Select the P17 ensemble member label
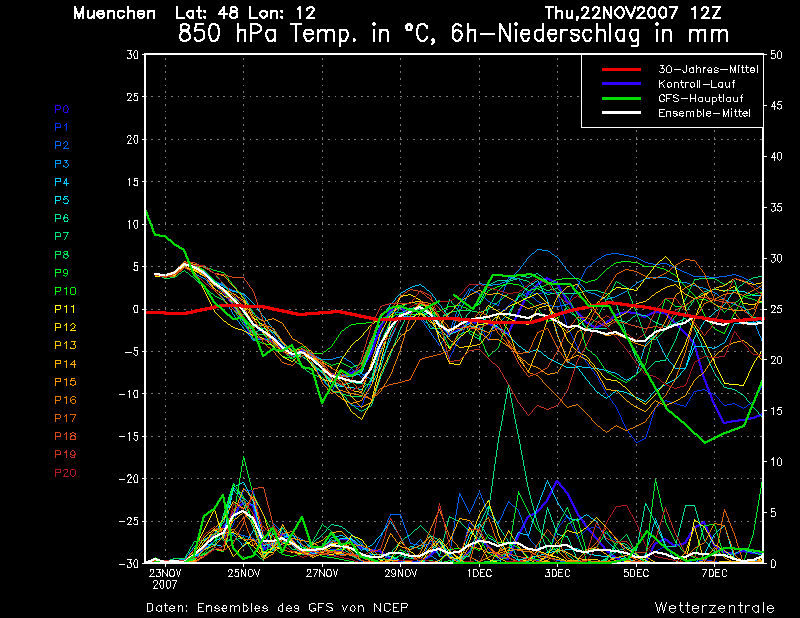 pyautogui.click(x=65, y=418)
